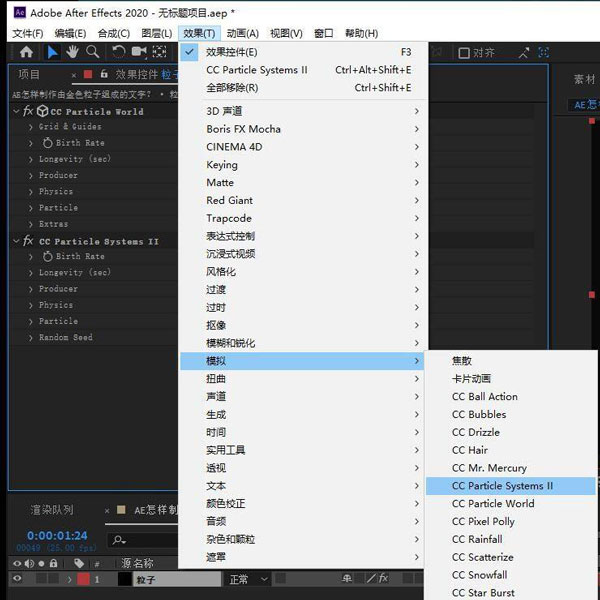Toggle visibility eye of 粒子 layer
The width and height of the screenshot is (600, 600).
point(17,578)
